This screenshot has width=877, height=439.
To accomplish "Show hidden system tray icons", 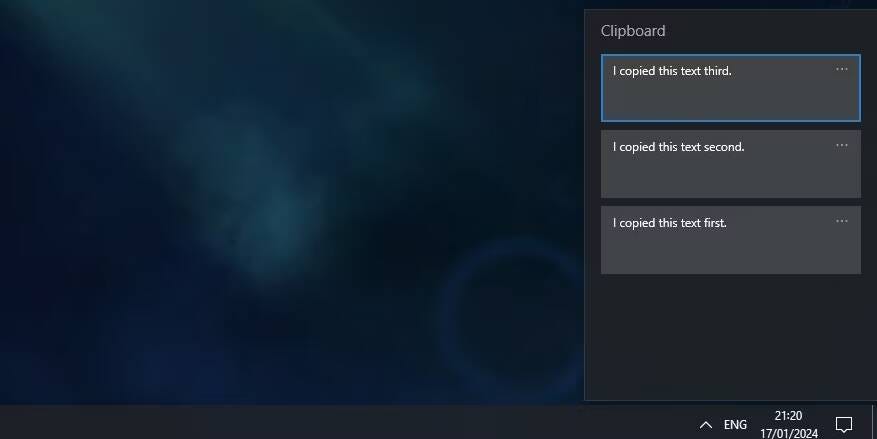I will (x=706, y=425).
